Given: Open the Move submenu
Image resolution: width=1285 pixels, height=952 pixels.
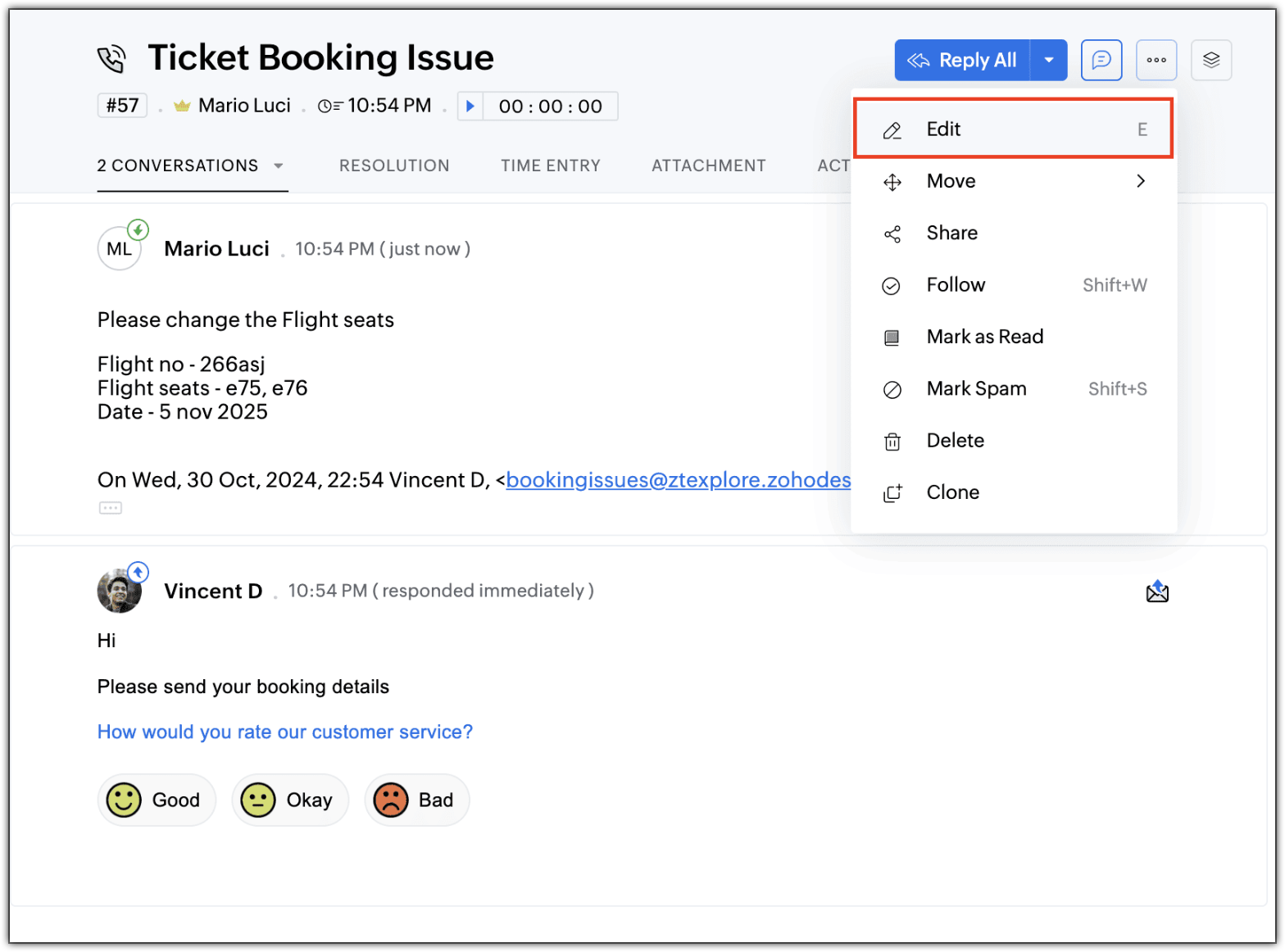Looking at the screenshot, I should click(x=1013, y=181).
